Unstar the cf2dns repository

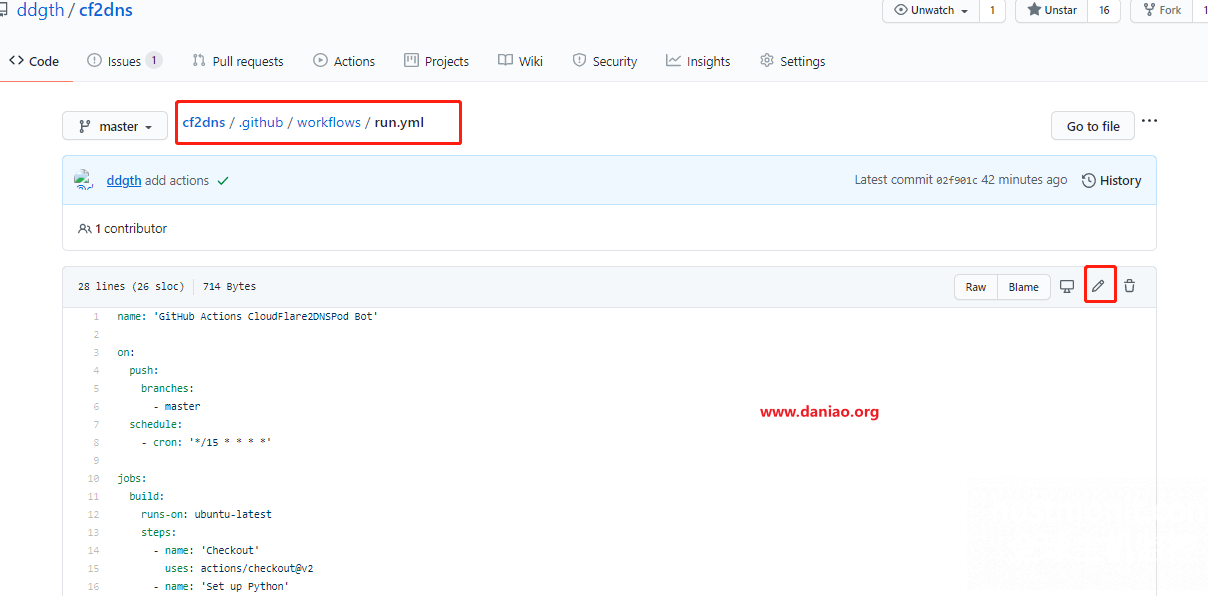(1051, 10)
